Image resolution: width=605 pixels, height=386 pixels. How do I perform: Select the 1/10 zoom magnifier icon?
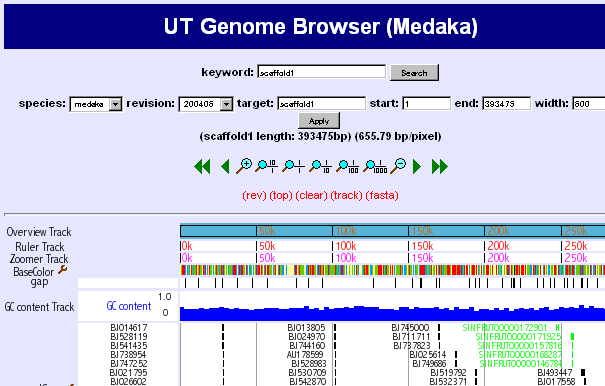320,166
